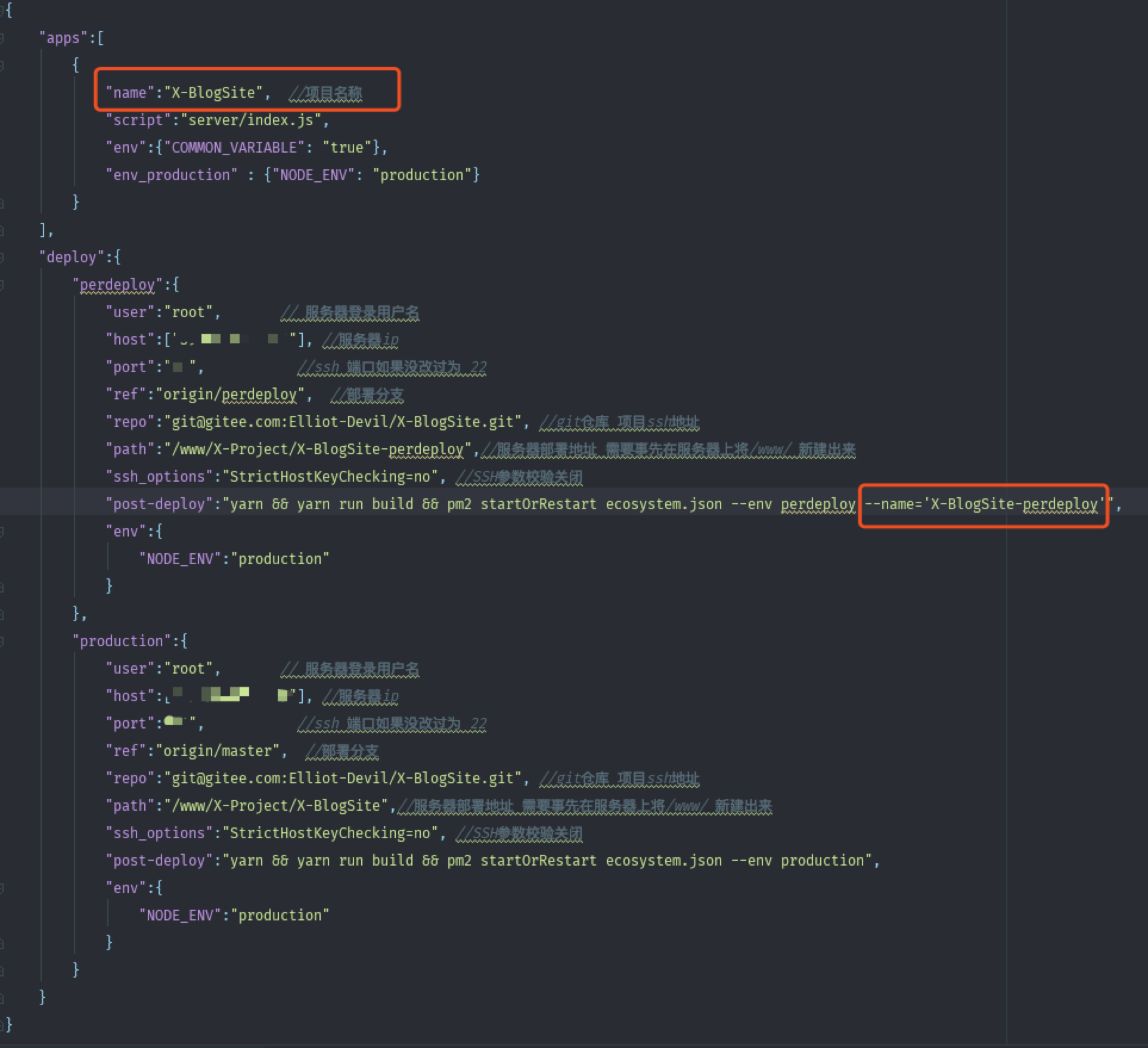
Task: Click "ecosystem.json" in perdeploy post-deploy line
Action: coord(664,504)
